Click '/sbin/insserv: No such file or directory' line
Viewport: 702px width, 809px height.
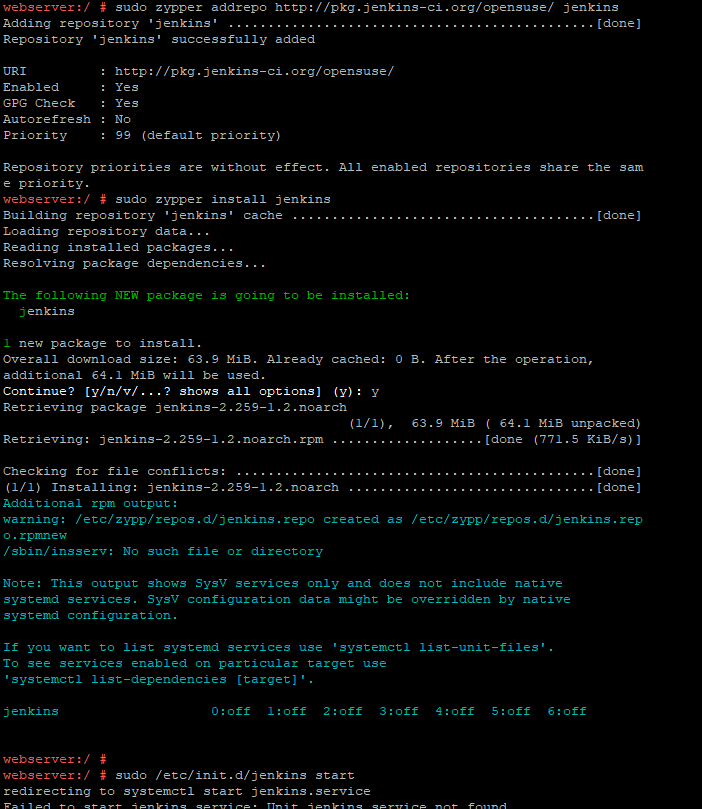(x=163, y=551)
